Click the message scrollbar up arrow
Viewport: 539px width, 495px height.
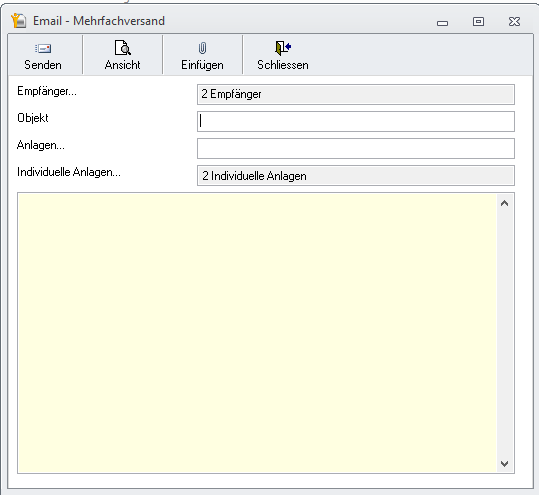(504, 203)
